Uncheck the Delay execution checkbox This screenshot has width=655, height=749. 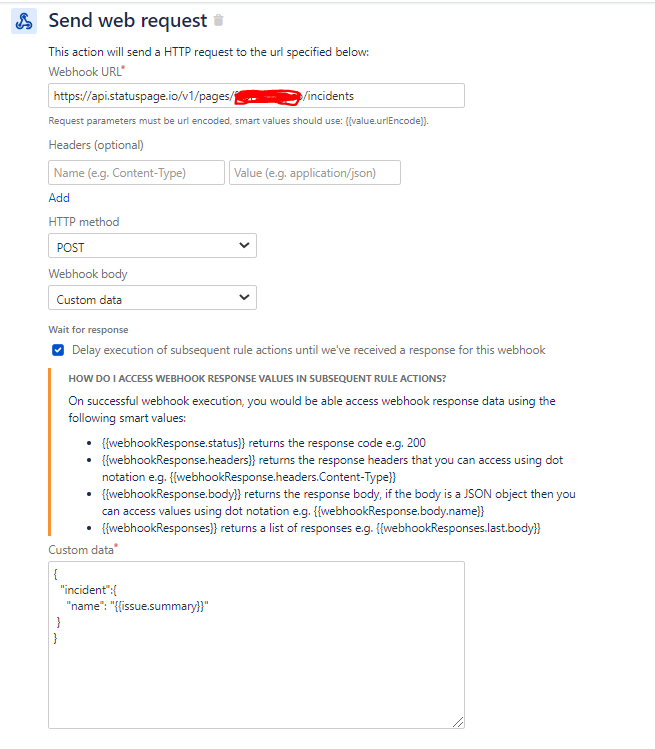click(x=58, y=350)
